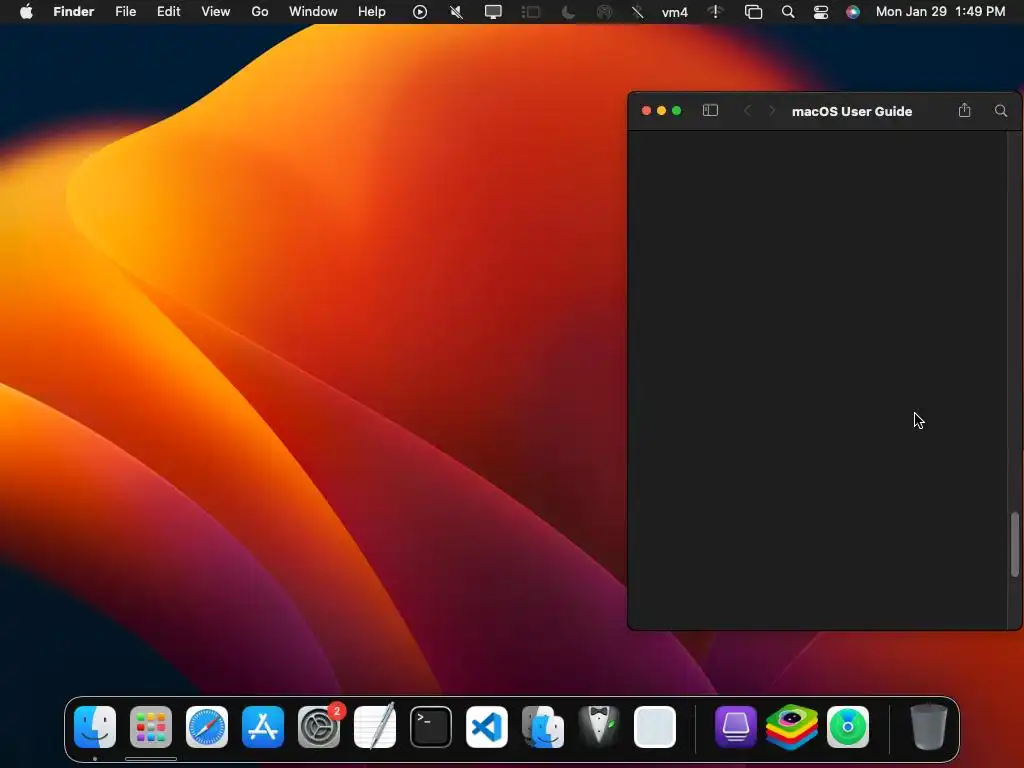This screenshot has height=768, width=1024.
Task: Open Spotlight search in menu bar
Action: (x=788, y=12)
